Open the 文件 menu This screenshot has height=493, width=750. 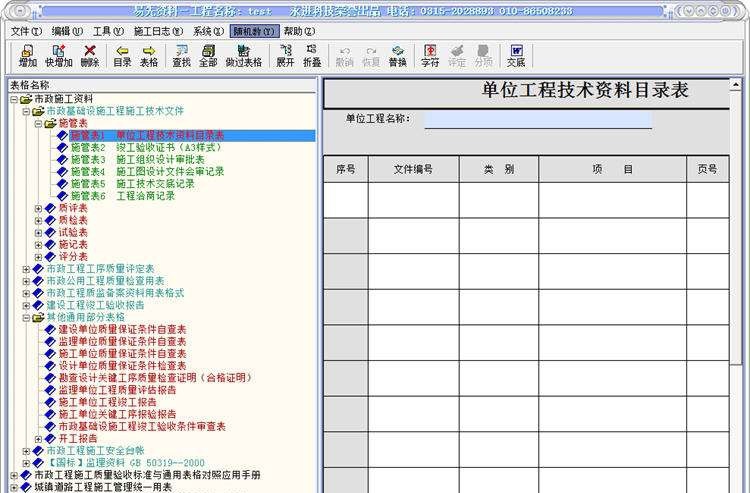26,31
